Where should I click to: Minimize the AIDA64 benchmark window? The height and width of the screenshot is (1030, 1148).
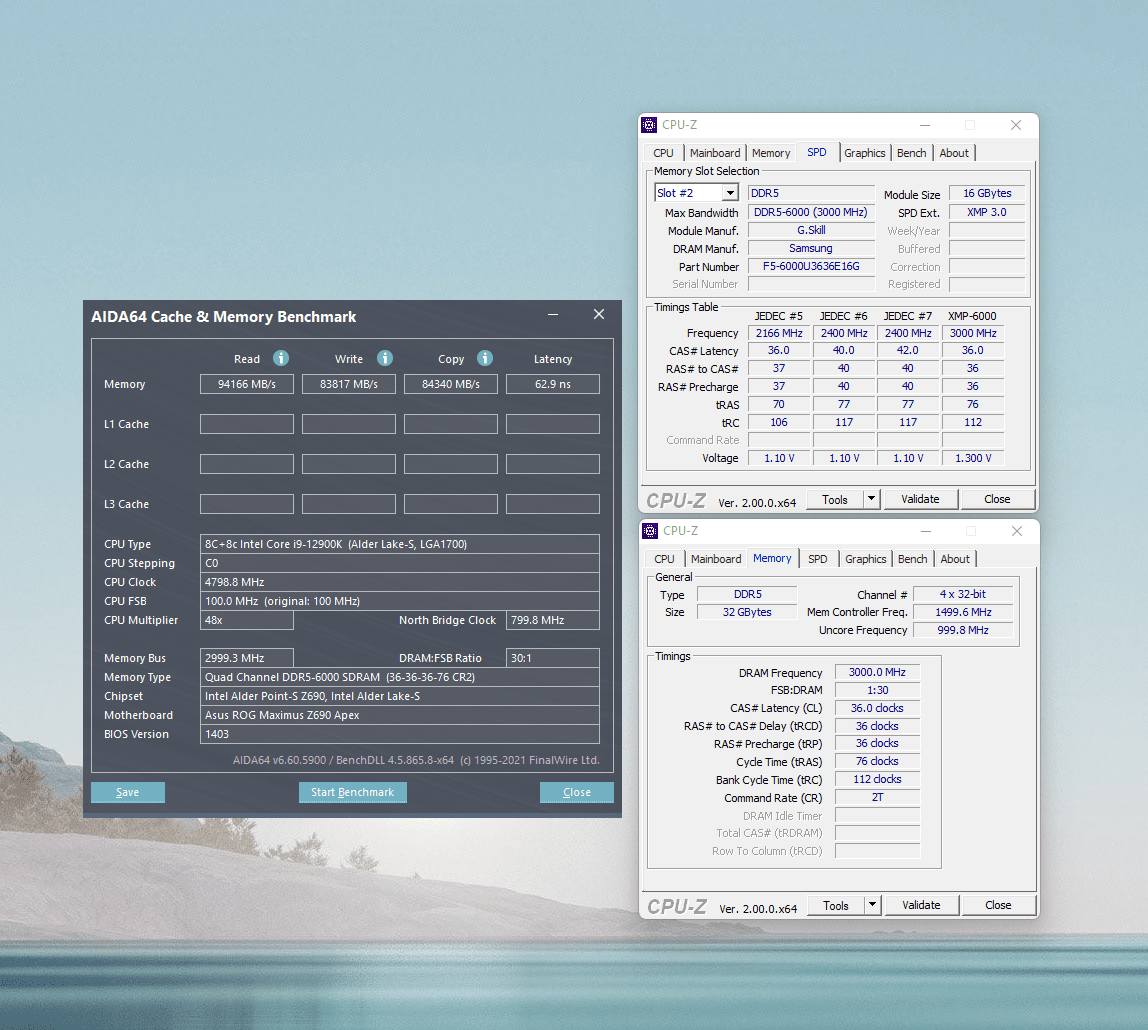[x=553, y=315]
